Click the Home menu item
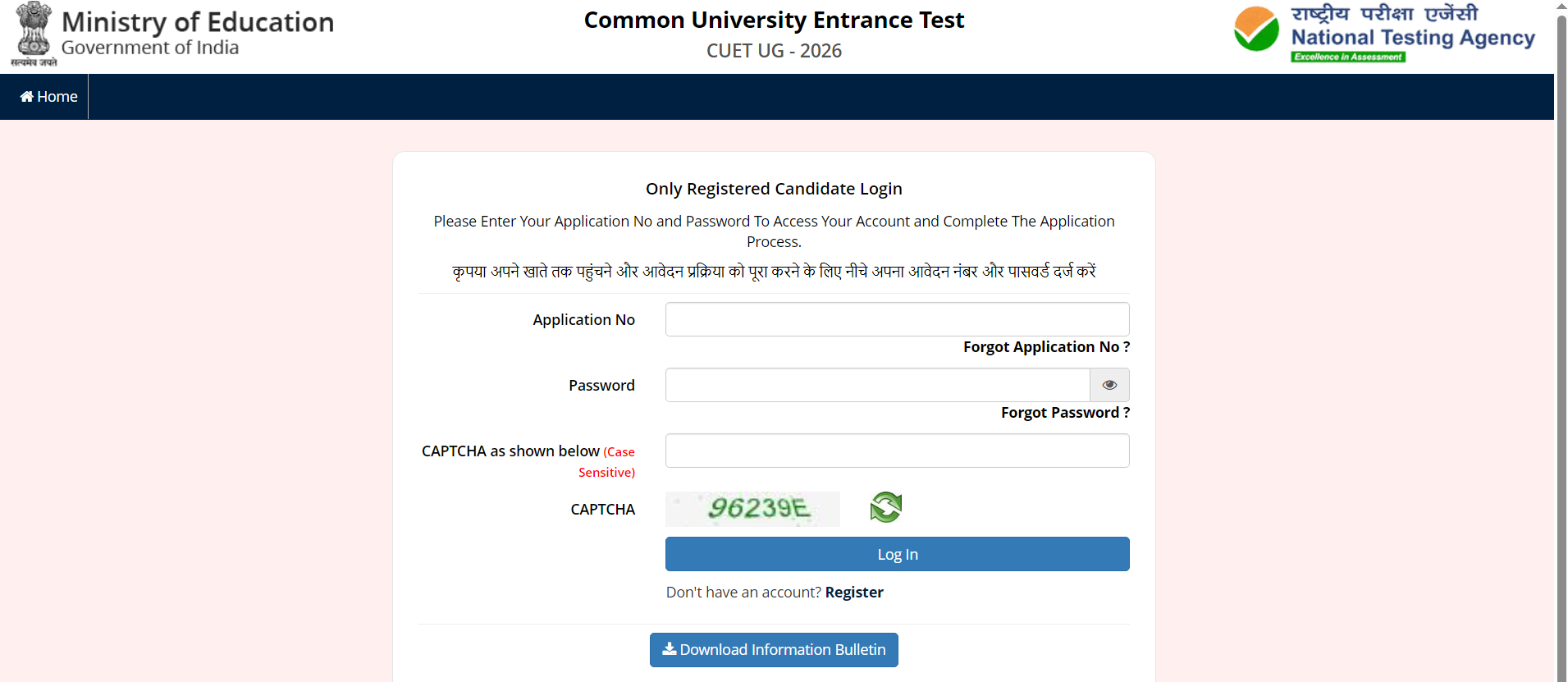The image size is (1568, 682). point(48,97)
